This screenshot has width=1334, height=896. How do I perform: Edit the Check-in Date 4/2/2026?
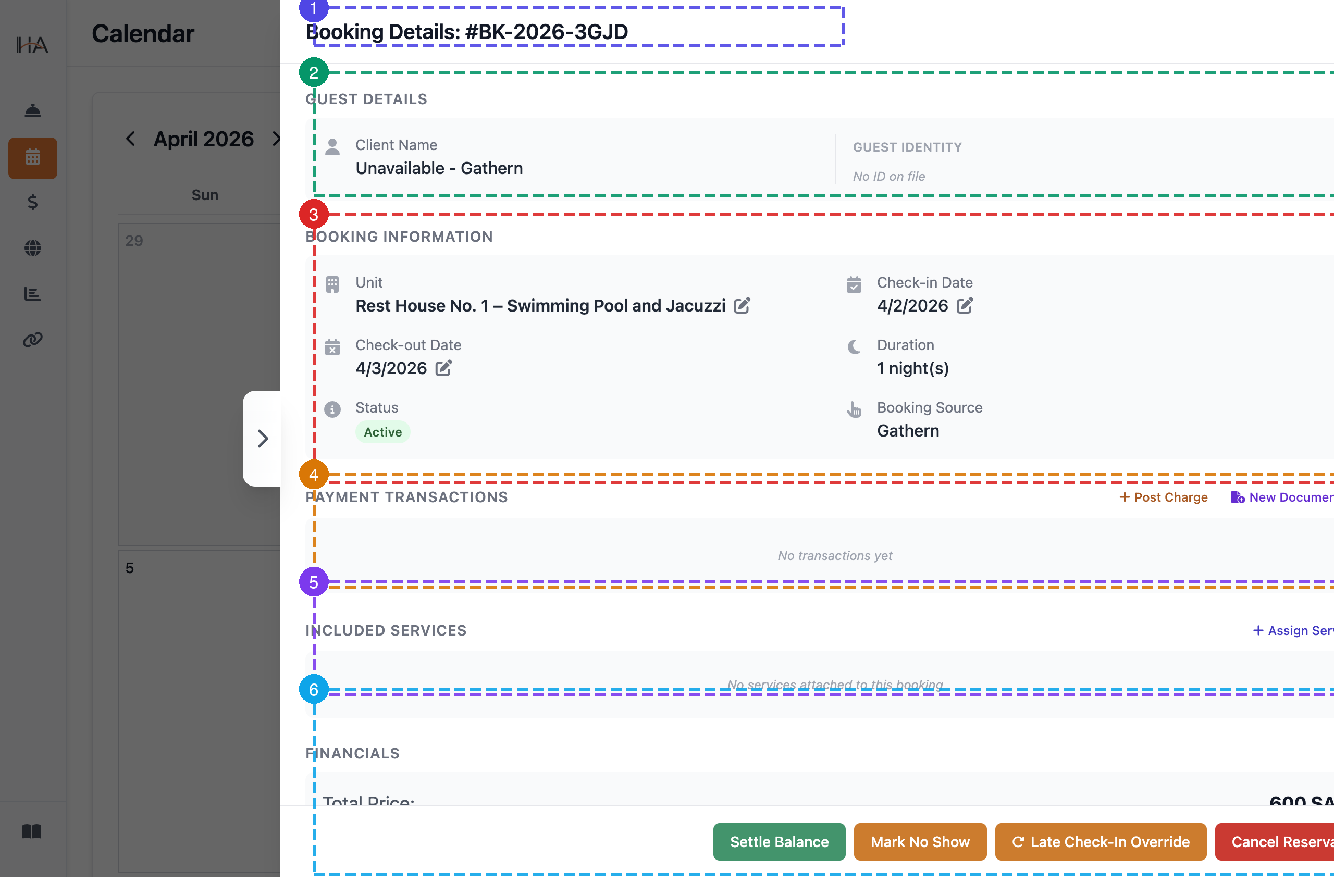964,306
